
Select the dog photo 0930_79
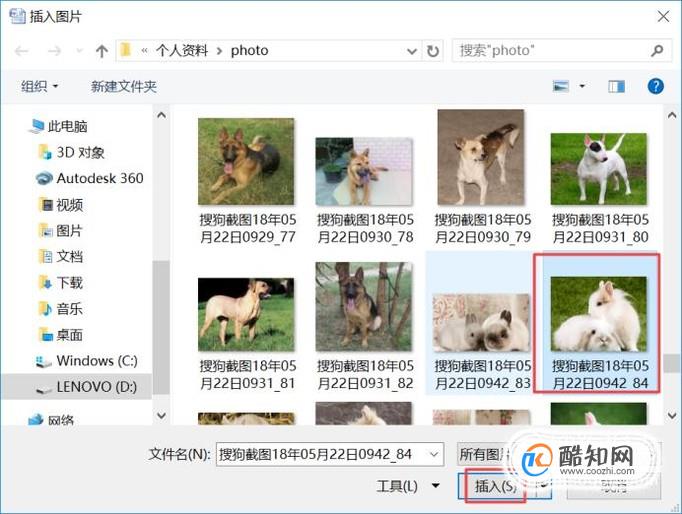pos(481,157)
